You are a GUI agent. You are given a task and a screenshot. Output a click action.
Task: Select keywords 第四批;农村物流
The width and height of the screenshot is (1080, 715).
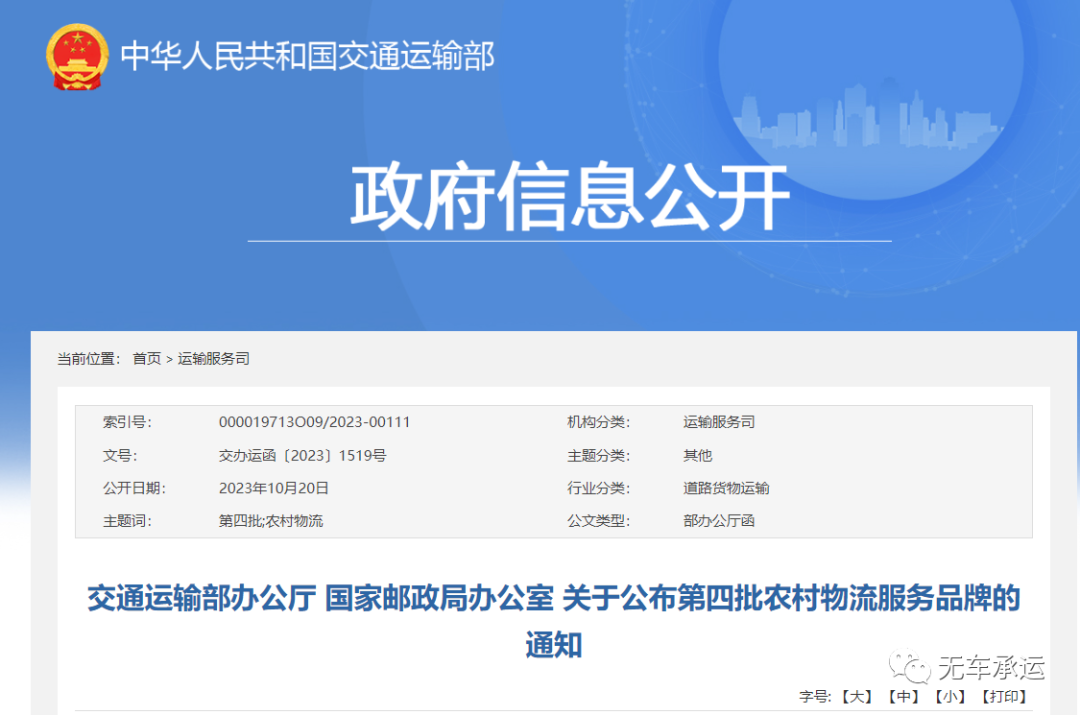(x=271, y=521)
